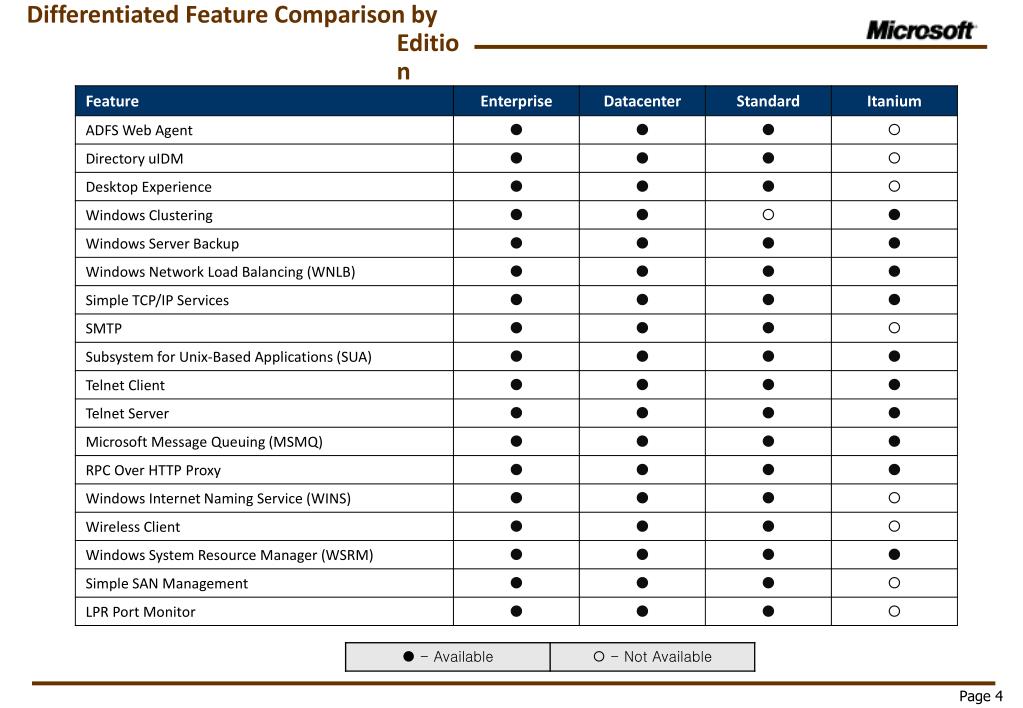Click the Datacenter dot in SUA row
1023x708 pixels.
[642, 356]
